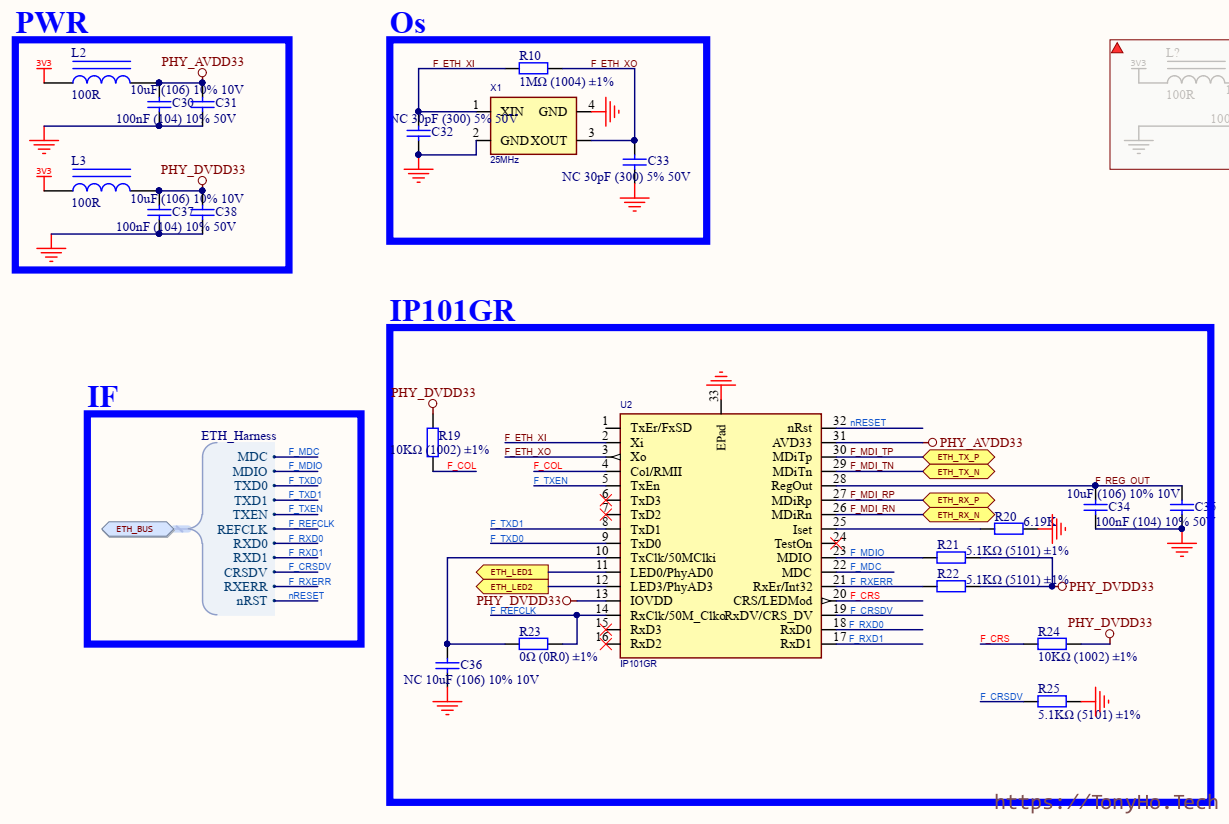
Task: Click the ETH_RX_N port
Action: point(958,515)
